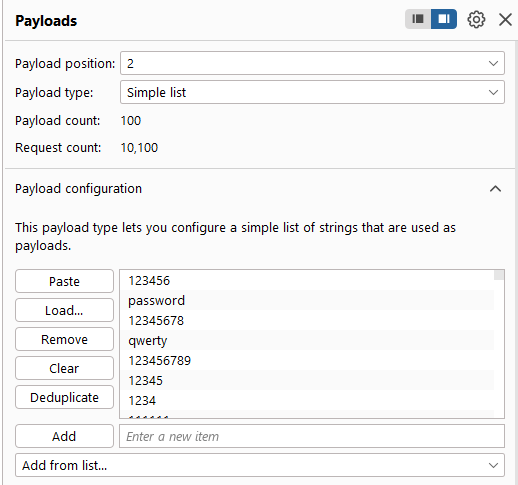Select right-side panel layout icon
Image resolution: width=518 pixels, height=485 pixels.
[x=444, y=19]
